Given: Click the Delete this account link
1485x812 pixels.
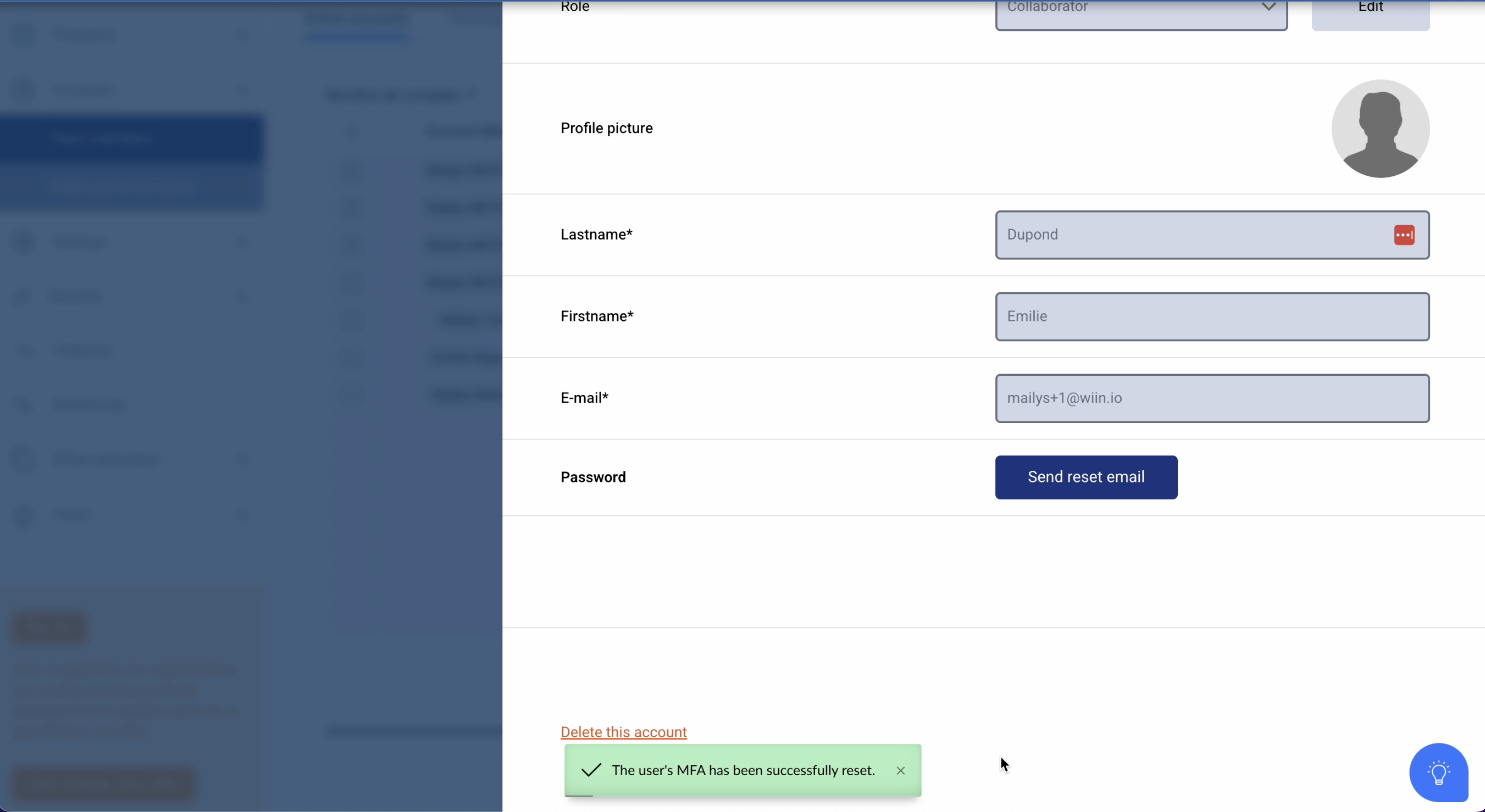Looking at the screenshot, I should (x=623, y=732).
